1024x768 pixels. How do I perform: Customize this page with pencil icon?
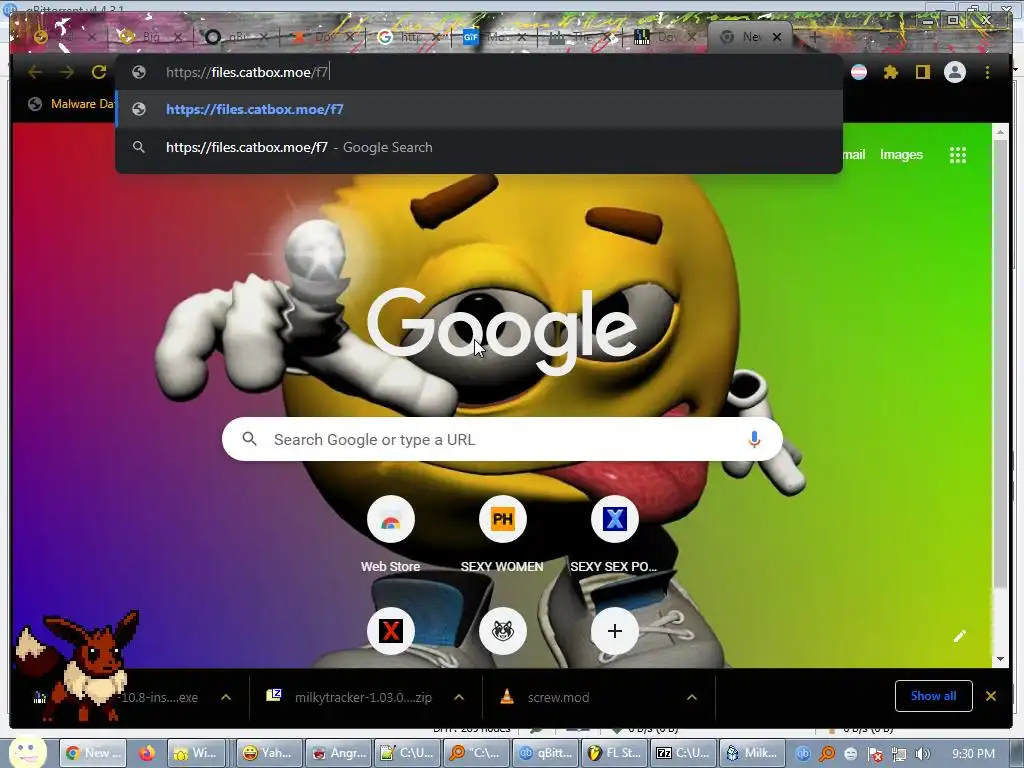[959, 636]
